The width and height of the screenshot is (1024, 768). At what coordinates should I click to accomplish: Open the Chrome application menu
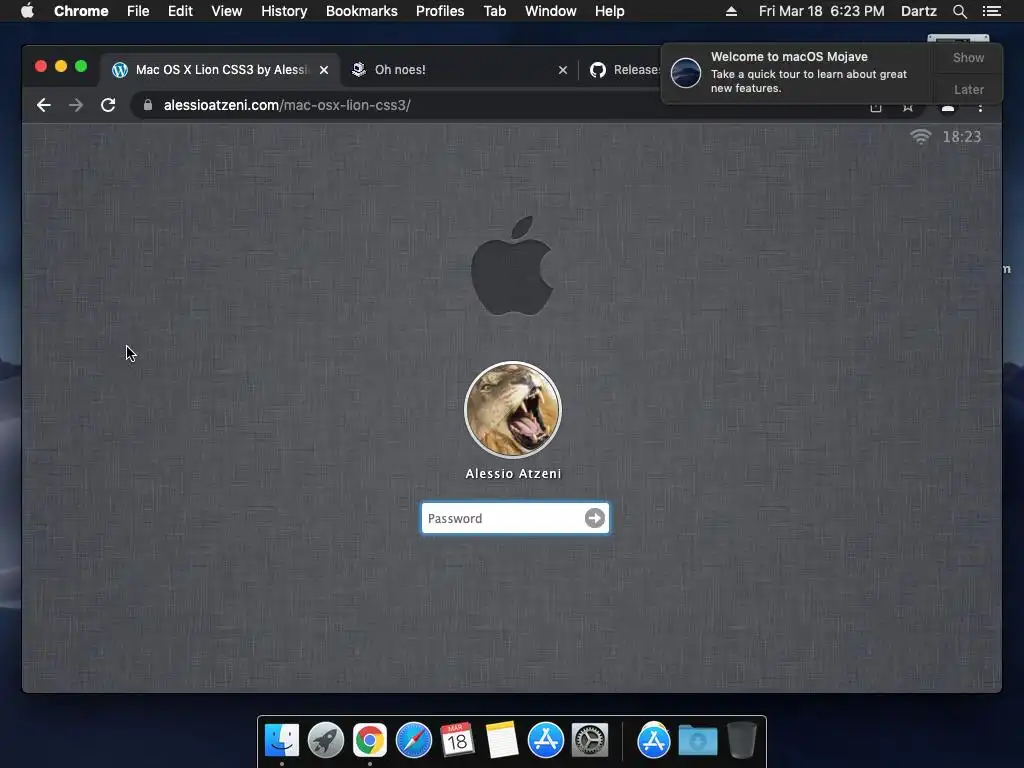81,11
